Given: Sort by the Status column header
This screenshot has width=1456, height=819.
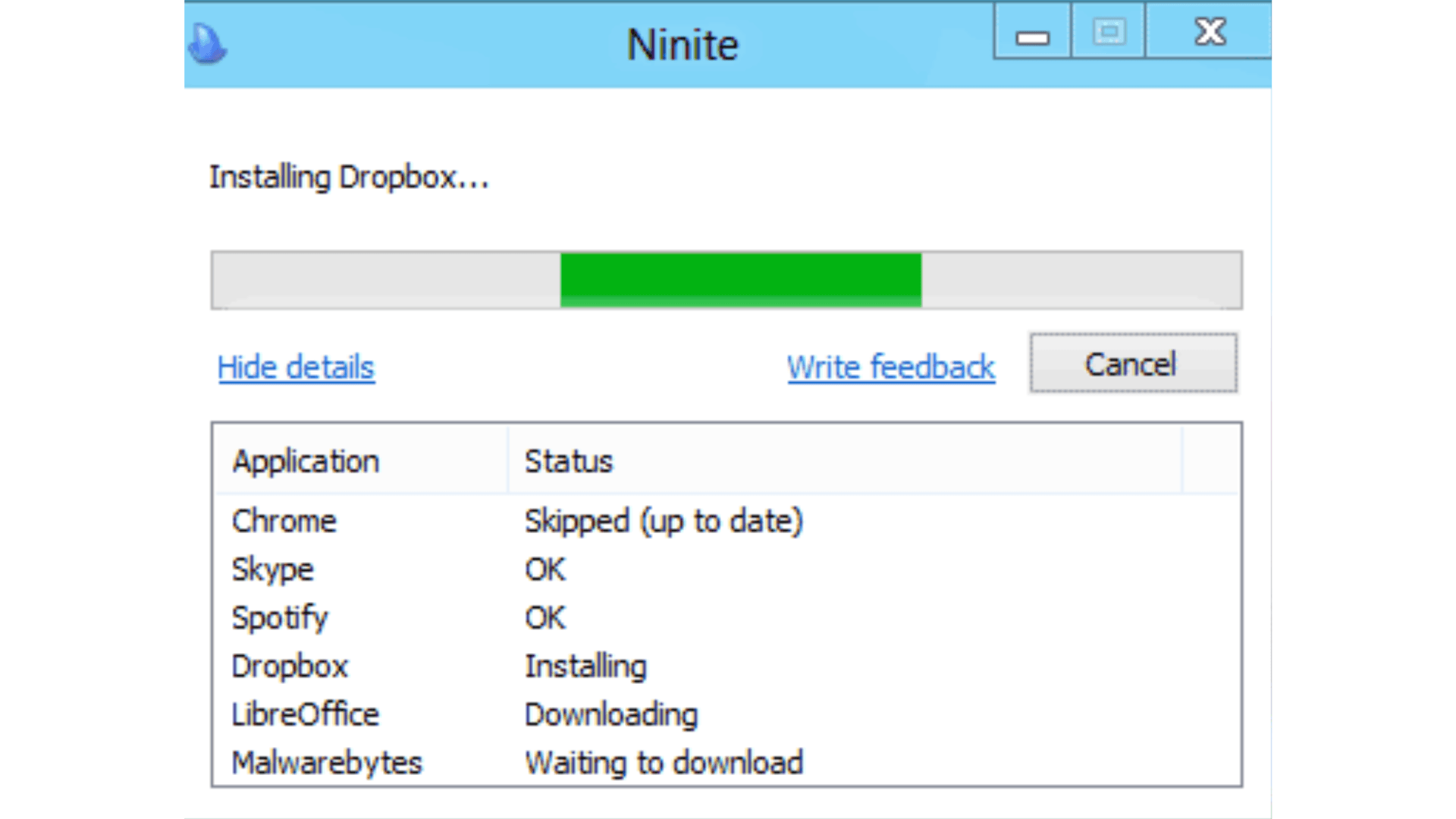Looking at the screenshot, I should [x=845, y=461].
